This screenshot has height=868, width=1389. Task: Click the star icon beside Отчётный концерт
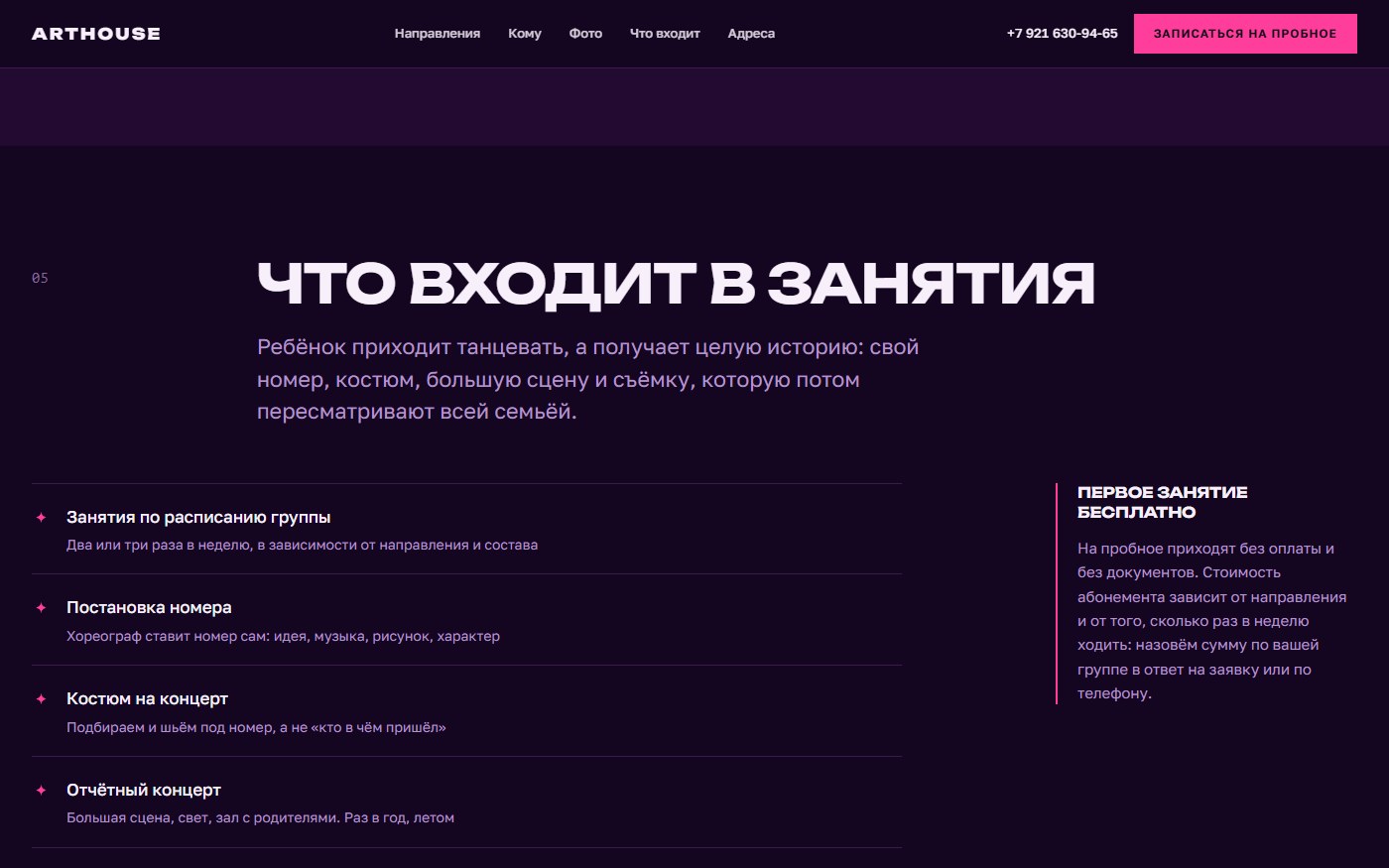(41, 791)
